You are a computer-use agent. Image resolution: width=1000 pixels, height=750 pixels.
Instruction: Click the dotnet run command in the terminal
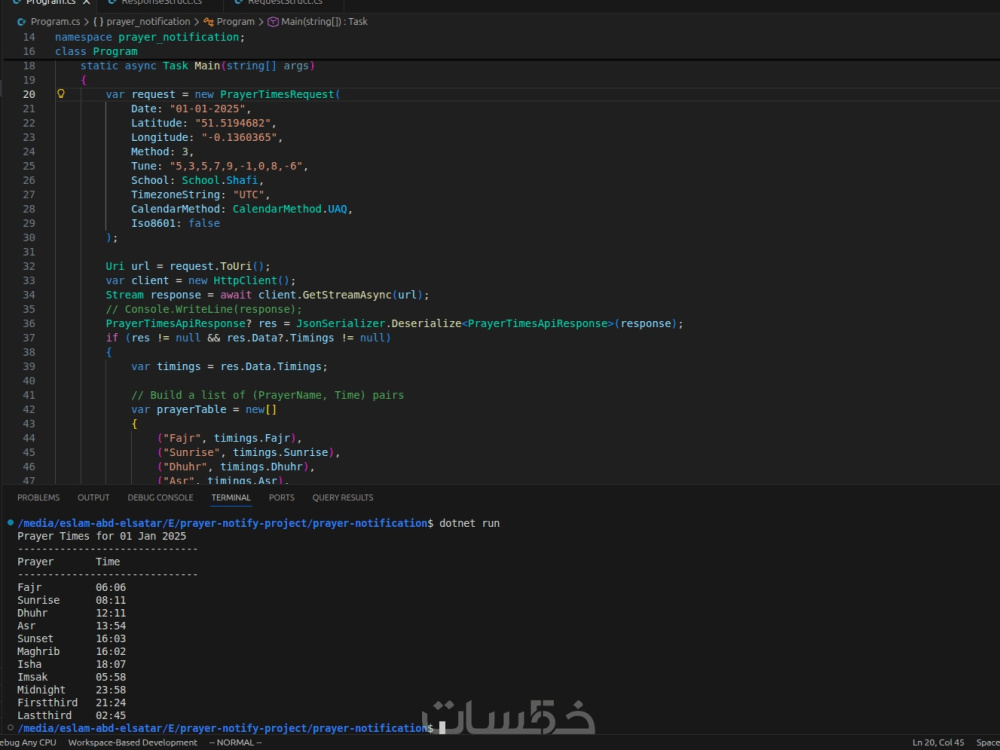click(469, 523)
